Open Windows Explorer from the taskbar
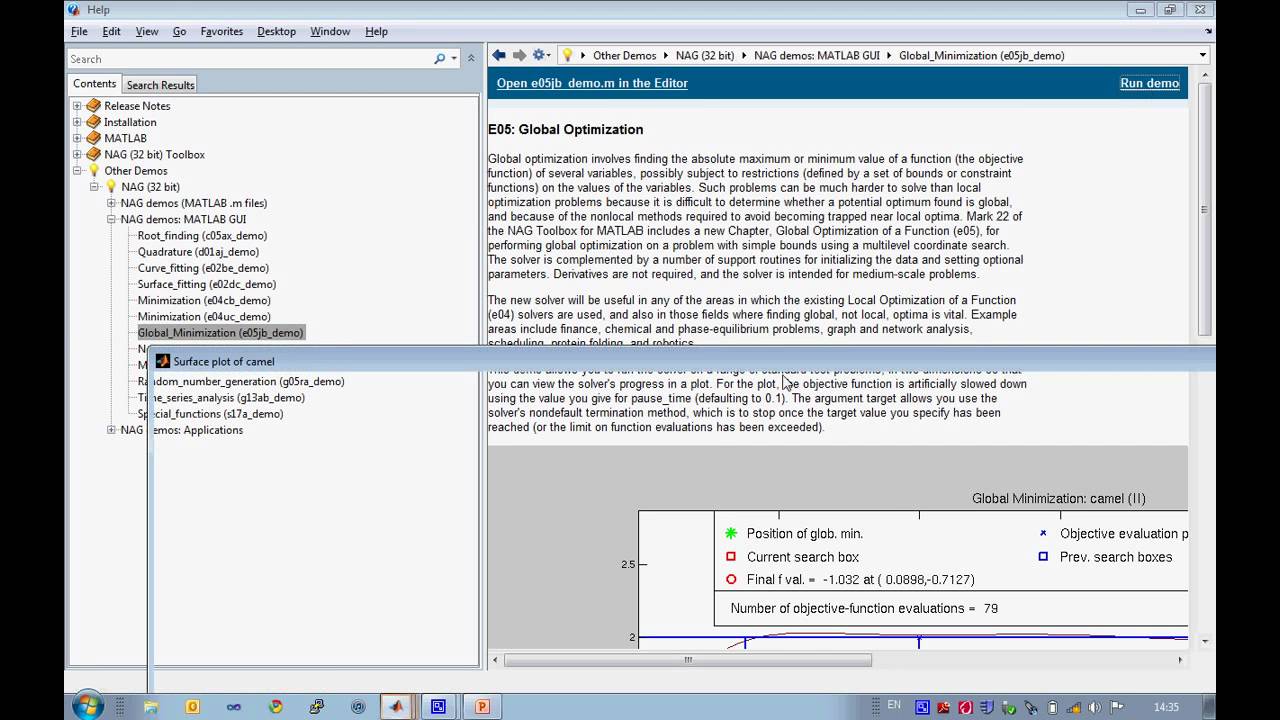 (x=151, y=706)
